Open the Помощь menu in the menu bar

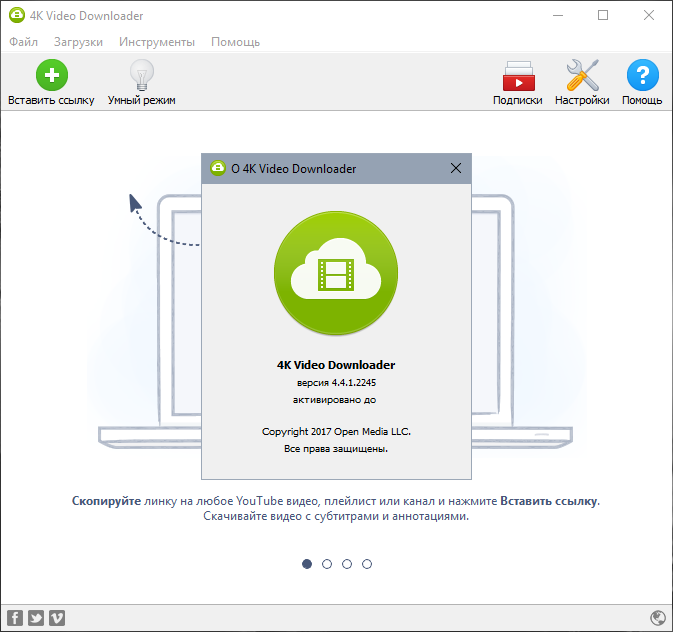tap(235, 42)
